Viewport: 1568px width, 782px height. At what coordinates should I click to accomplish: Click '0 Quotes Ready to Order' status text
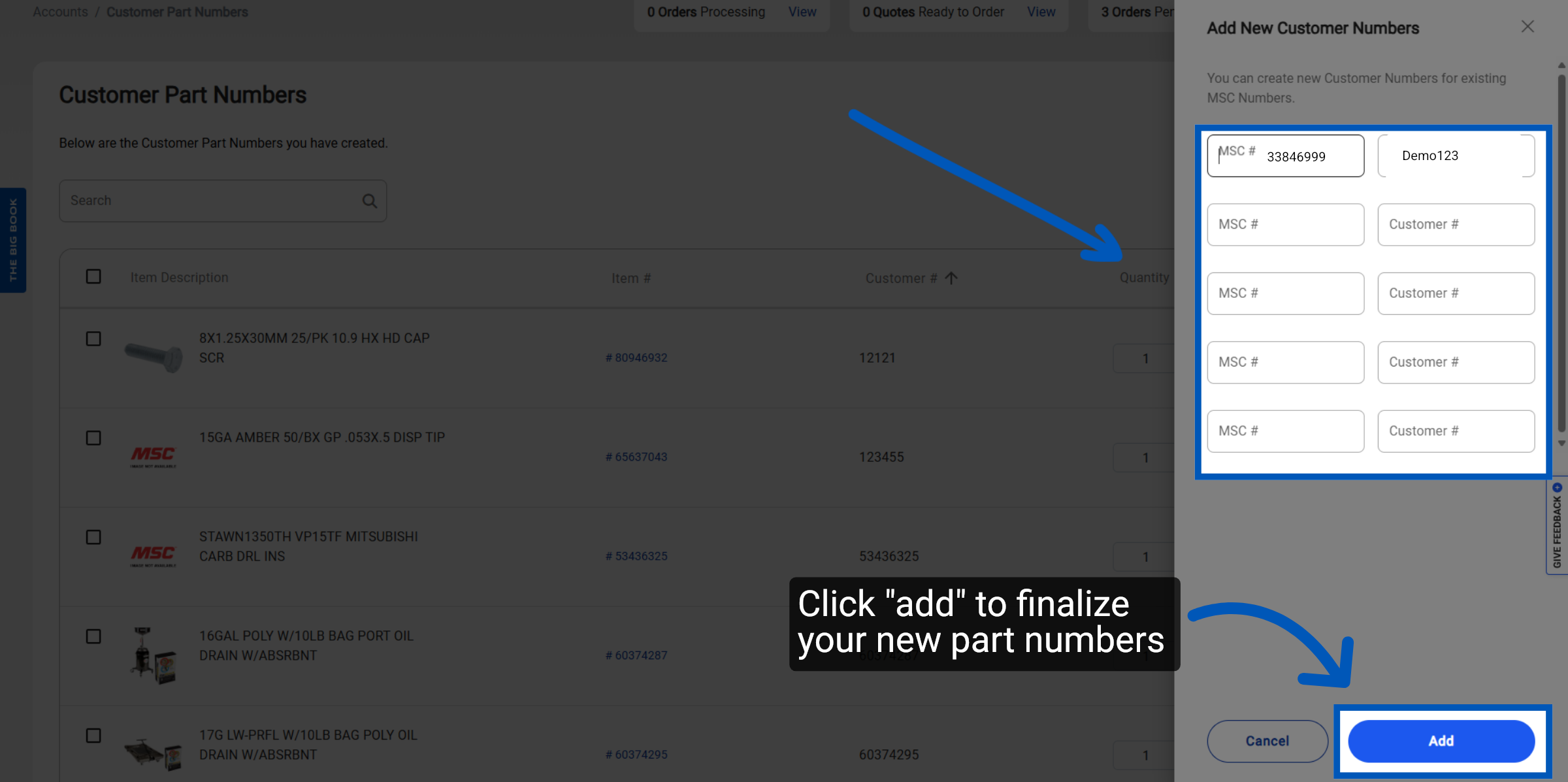coord(933,12)
